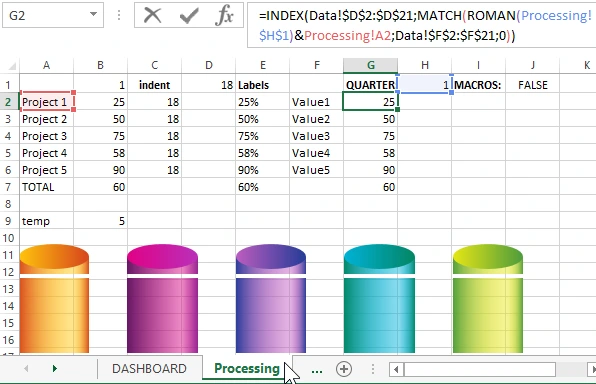Screen dimensions: 596x384
Task: Select cell containing Project 2
Action: (46, 119)
